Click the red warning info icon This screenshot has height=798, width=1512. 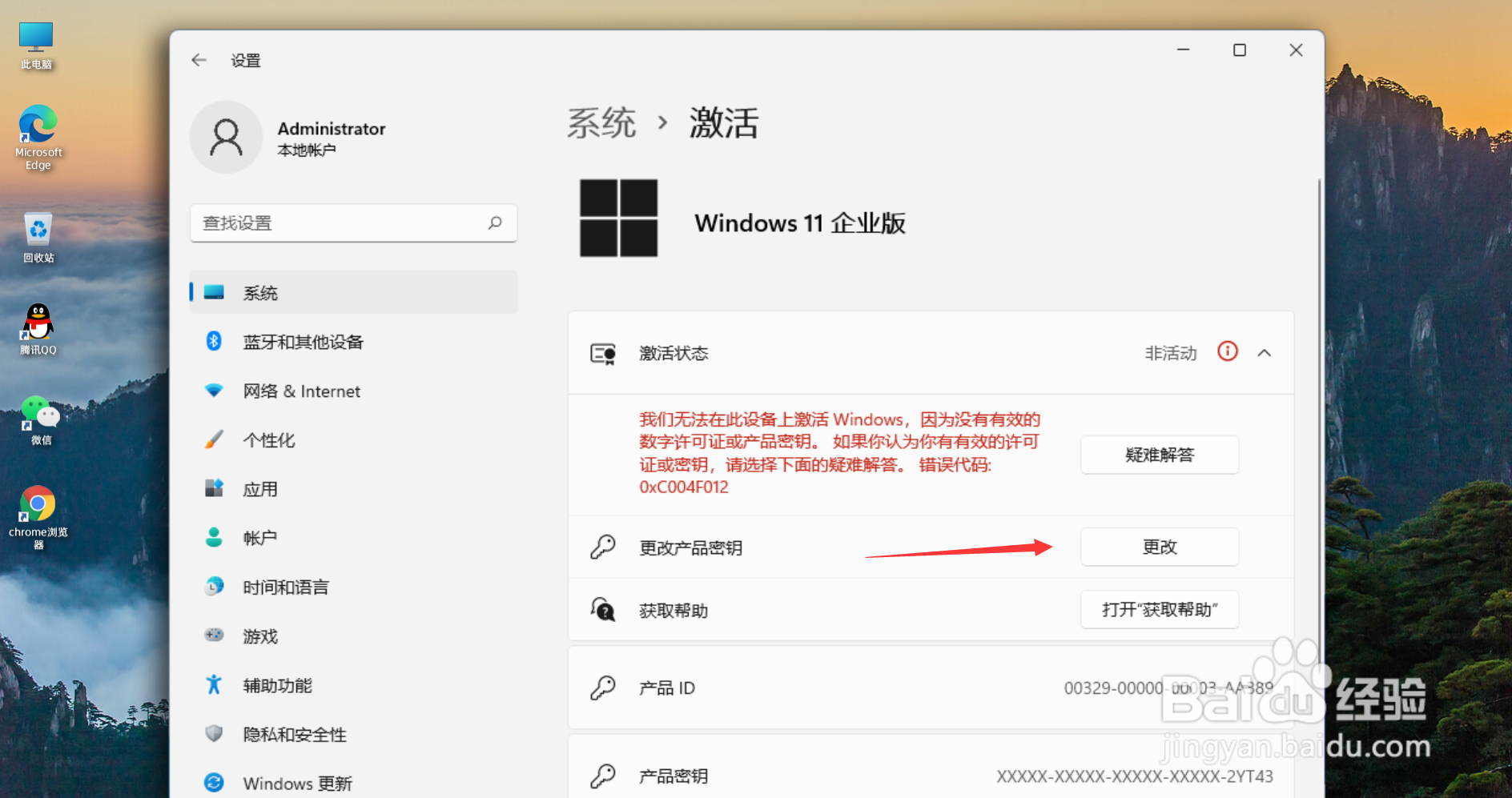[1228, 351]
